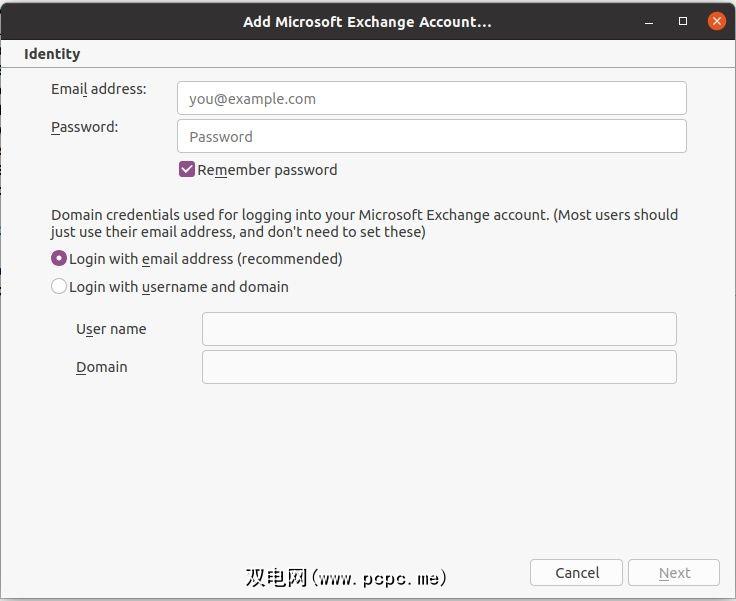Click the Password label text

point(84,127)
